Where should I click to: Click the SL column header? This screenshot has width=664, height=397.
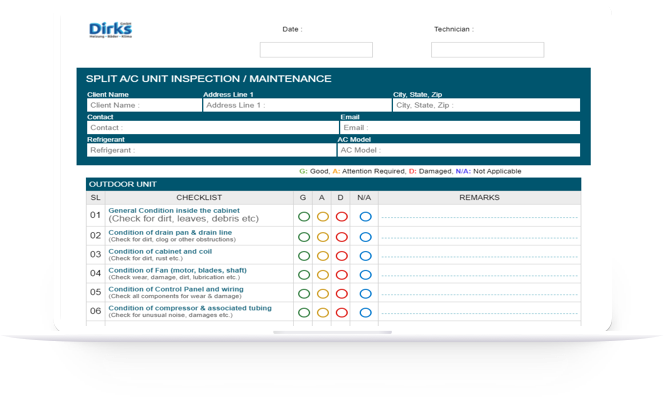[95, 197]
